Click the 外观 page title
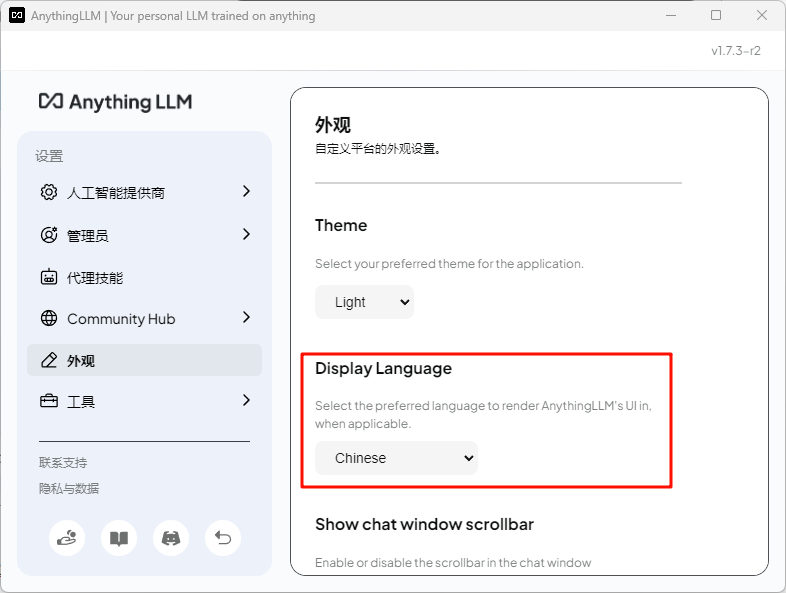786x593 pixels. [333, 125]
